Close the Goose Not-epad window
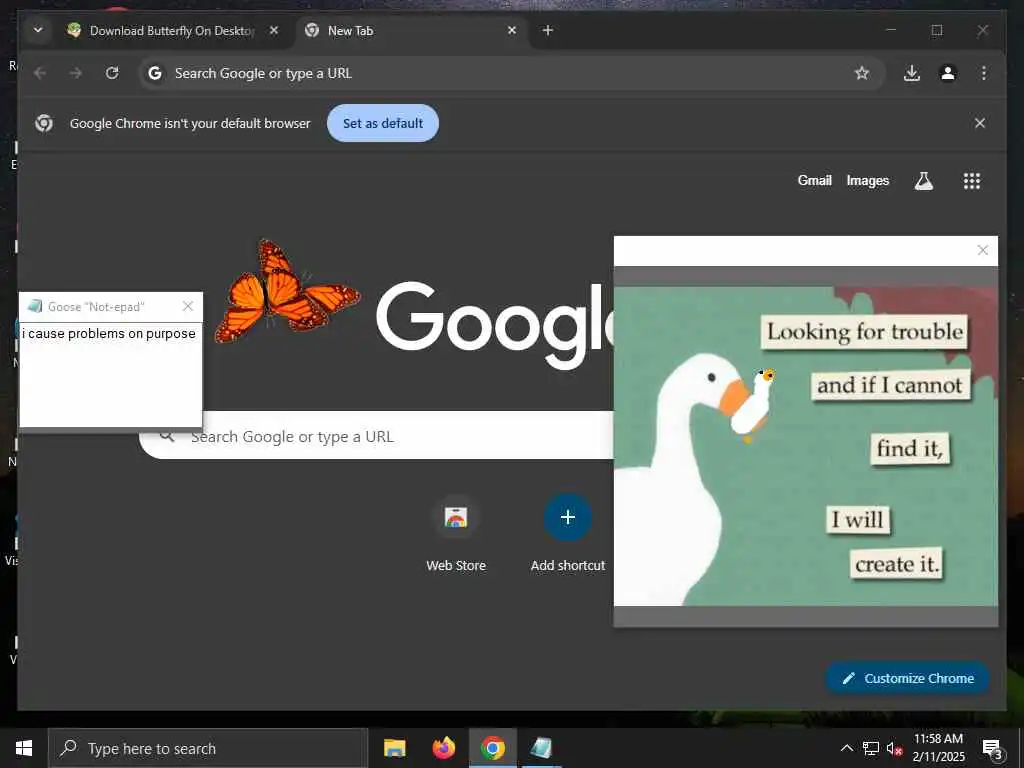1024x768 pixels. pyautogui.click(x=188, y=306)
